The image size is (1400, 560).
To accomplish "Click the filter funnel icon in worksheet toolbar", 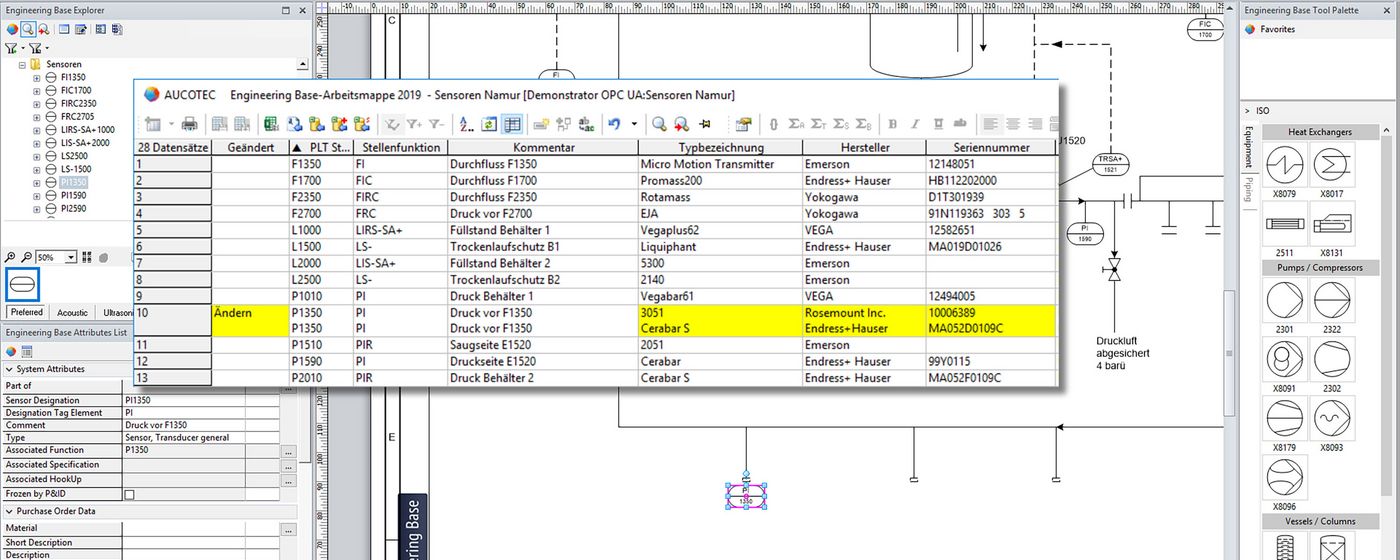I will [x=393, y=124].
